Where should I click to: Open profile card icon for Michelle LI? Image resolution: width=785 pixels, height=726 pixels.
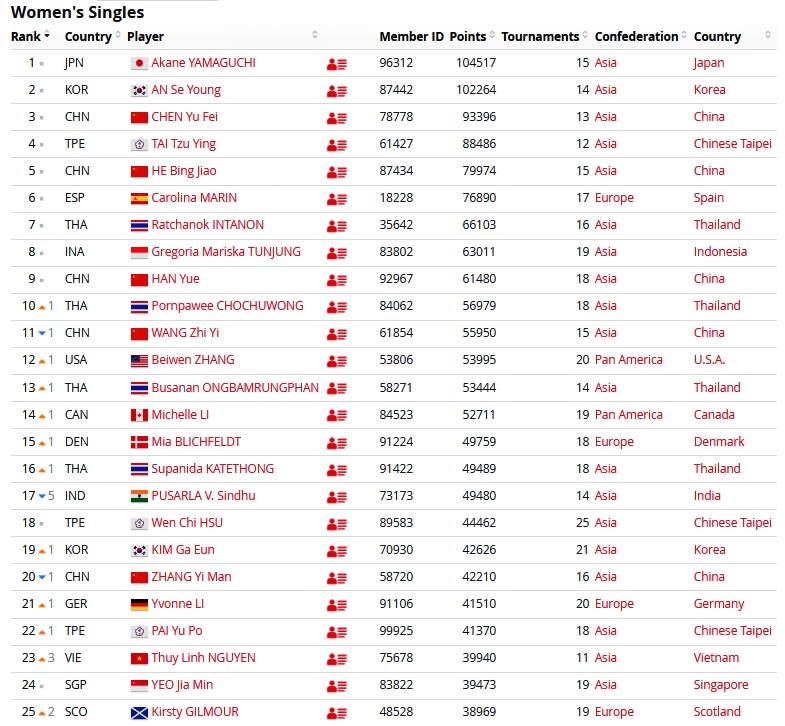[x=336, y=416]
